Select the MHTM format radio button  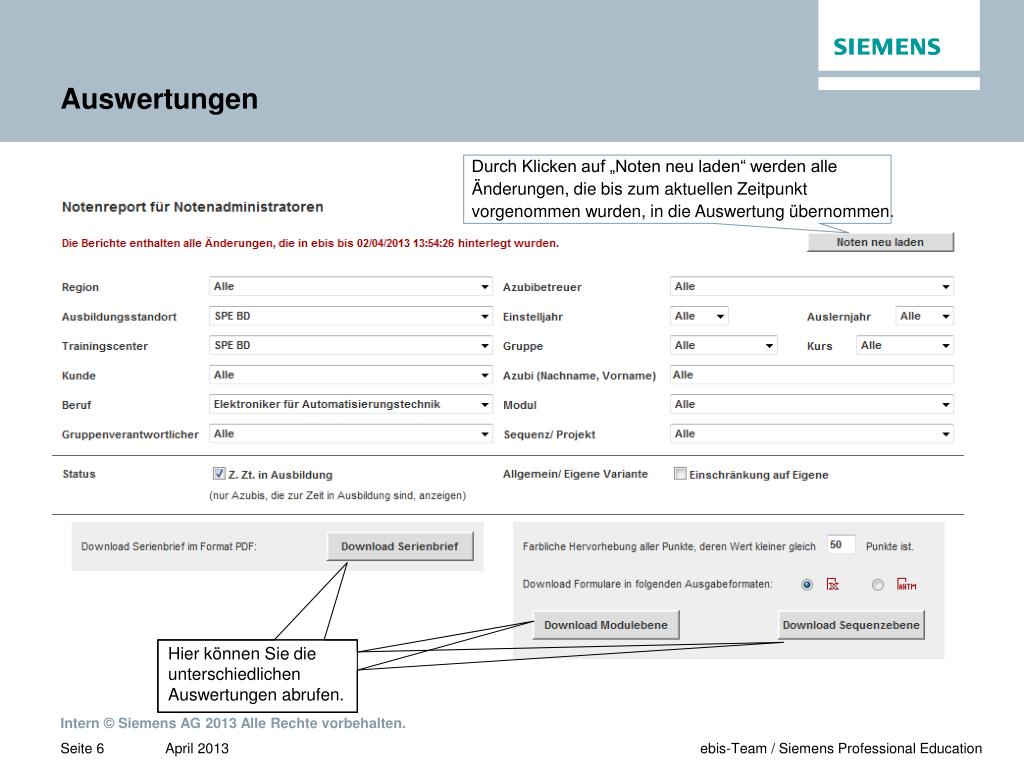click(878, 584)
